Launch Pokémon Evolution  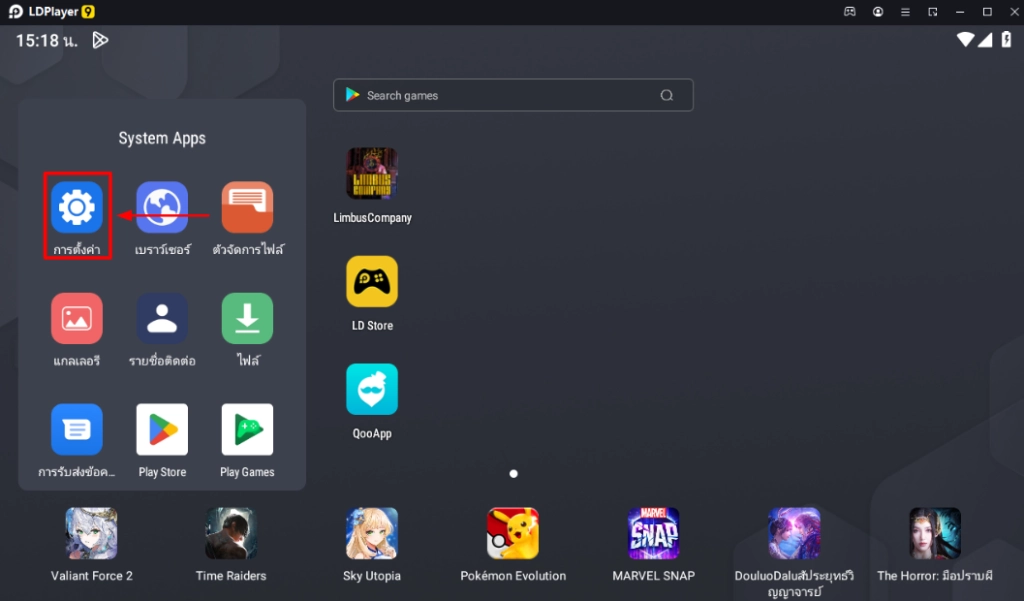pyautogui.click(x=513, y=534)
